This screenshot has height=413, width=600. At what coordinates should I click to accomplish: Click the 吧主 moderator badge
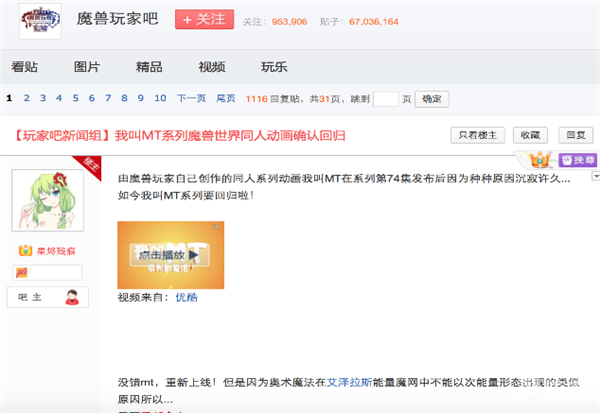click(x=48, y=297)
